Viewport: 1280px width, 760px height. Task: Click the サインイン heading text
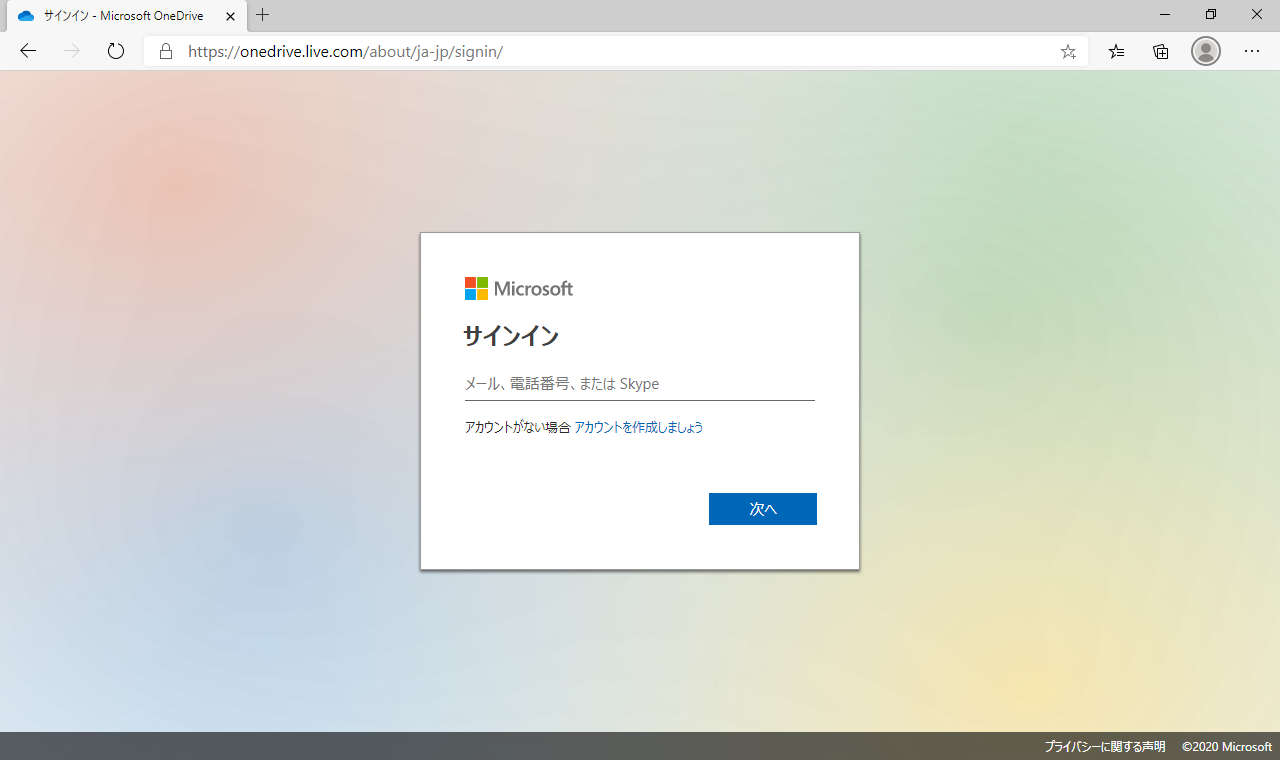click(511, 336)
